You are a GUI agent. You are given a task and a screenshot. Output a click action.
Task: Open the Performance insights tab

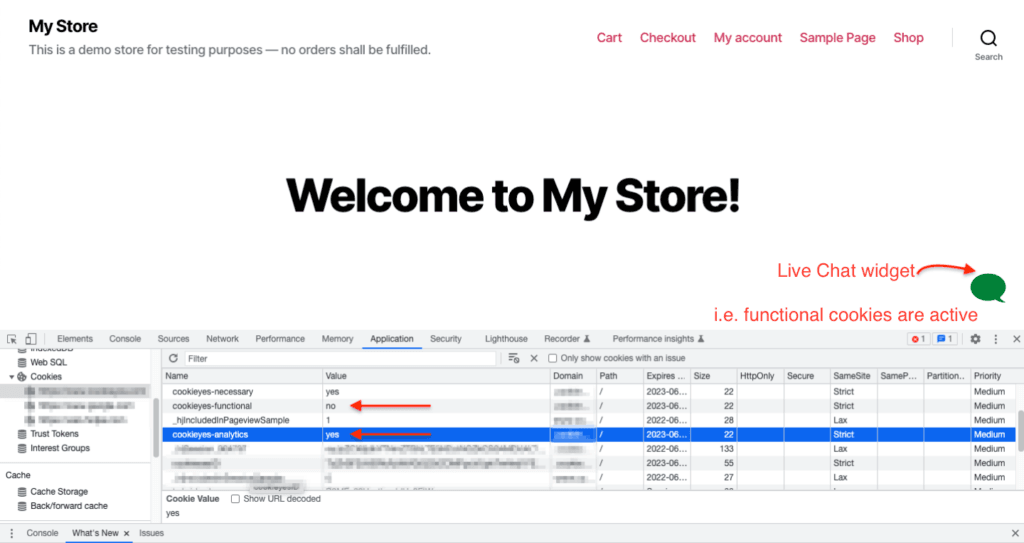pos(658,339)
